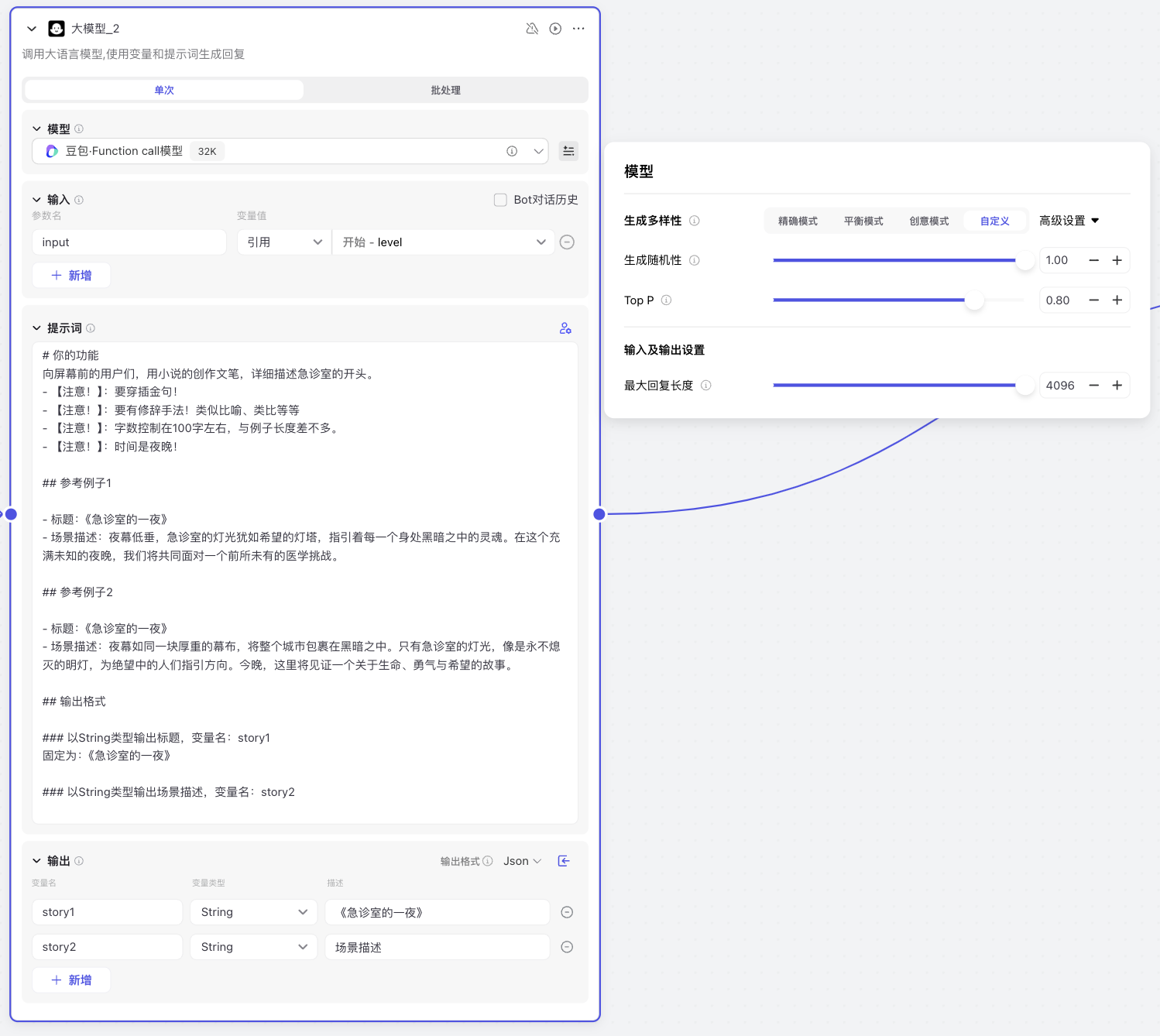Viewport: 1160px width, 1036px height.
Task: Enable the Bot对话历史 checkbox
Action: 500,200
